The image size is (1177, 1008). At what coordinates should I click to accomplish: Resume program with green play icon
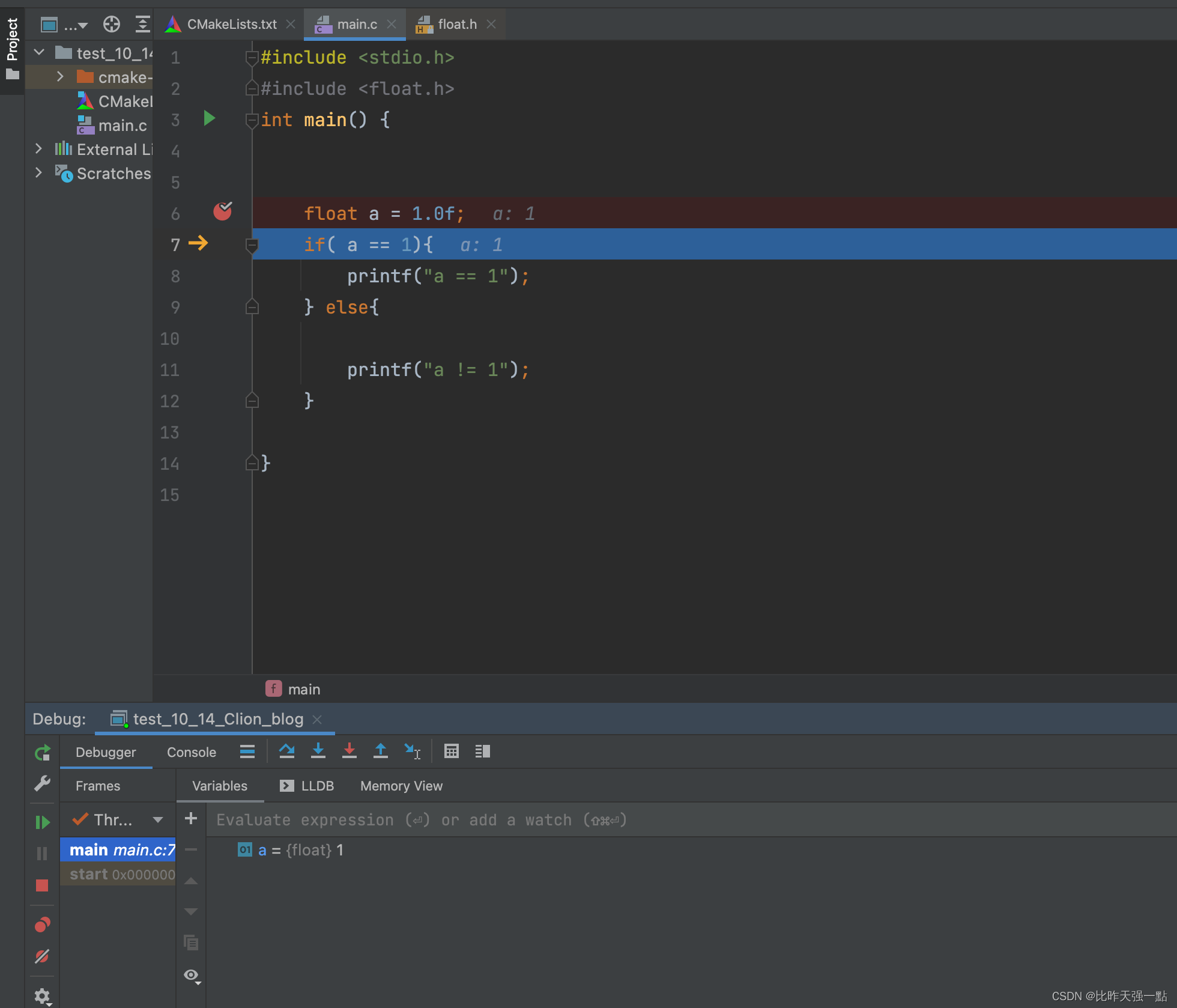[42, 822]
